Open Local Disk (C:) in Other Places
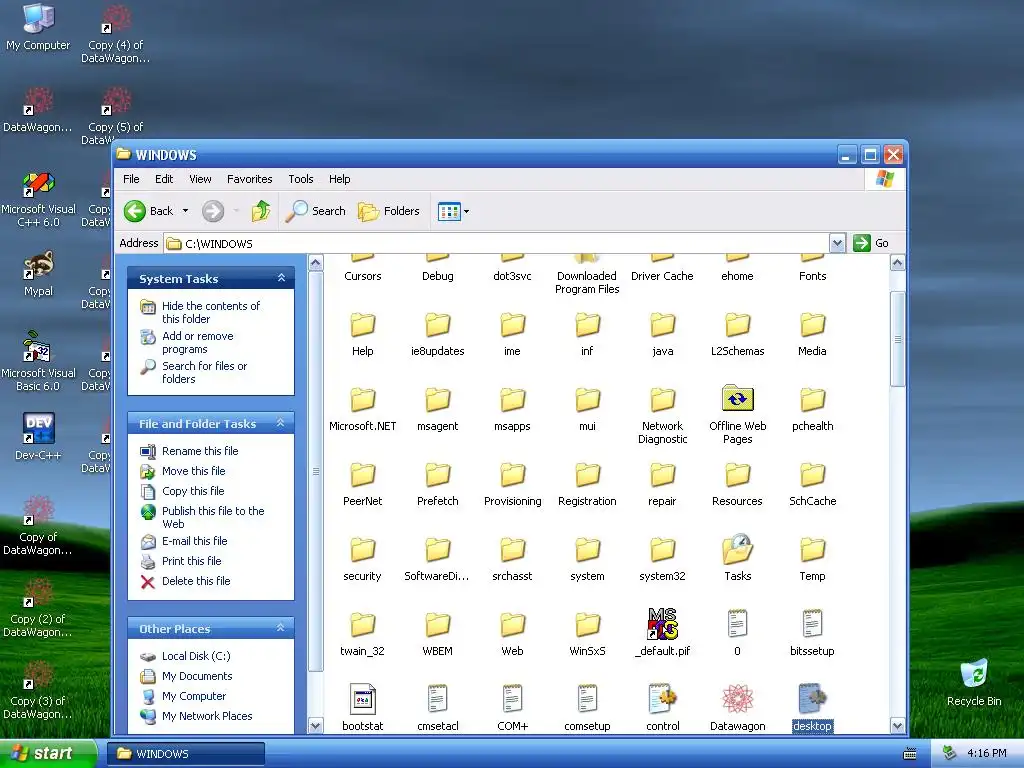Screen dimensions: 1024x768 tap(196, 656)
